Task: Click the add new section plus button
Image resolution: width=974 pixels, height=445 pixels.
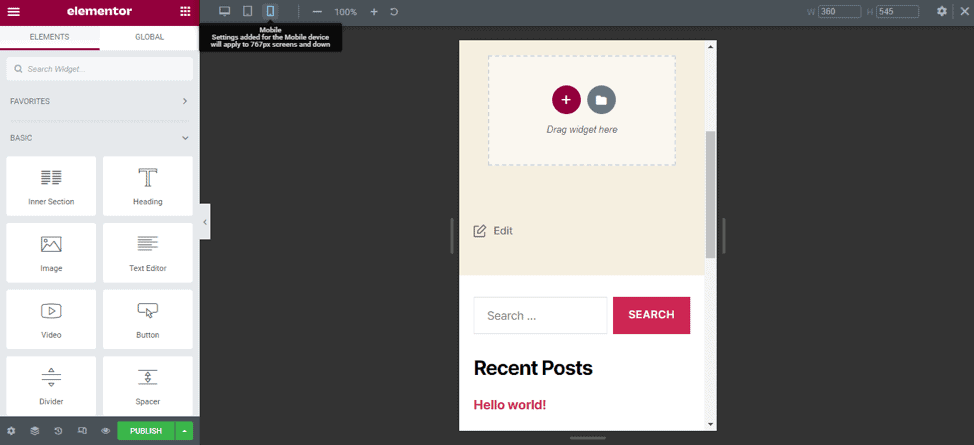Action: coord(566,100)
